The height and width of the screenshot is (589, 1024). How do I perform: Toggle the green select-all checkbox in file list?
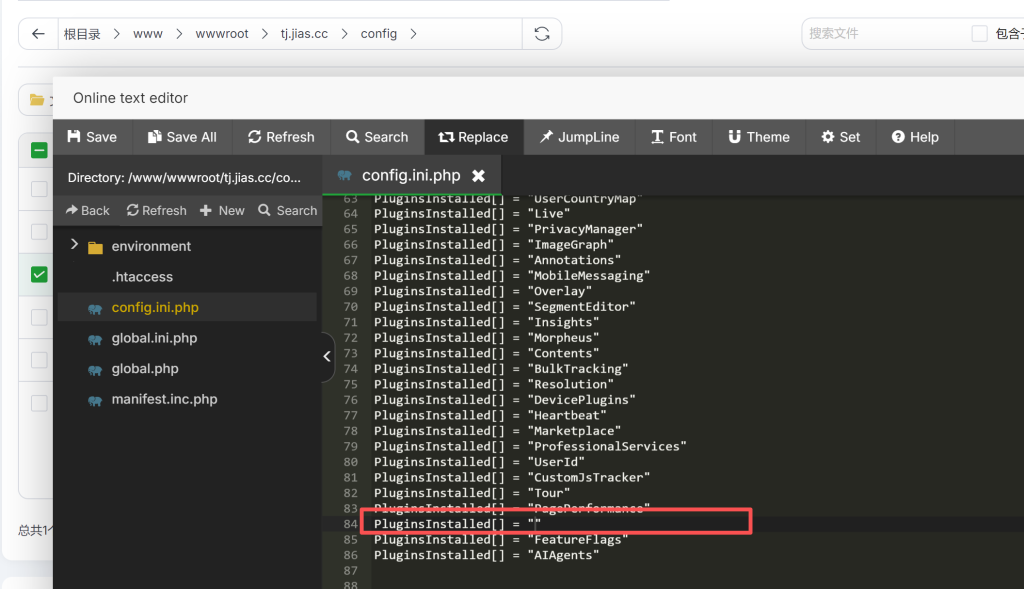pos(39,151)
